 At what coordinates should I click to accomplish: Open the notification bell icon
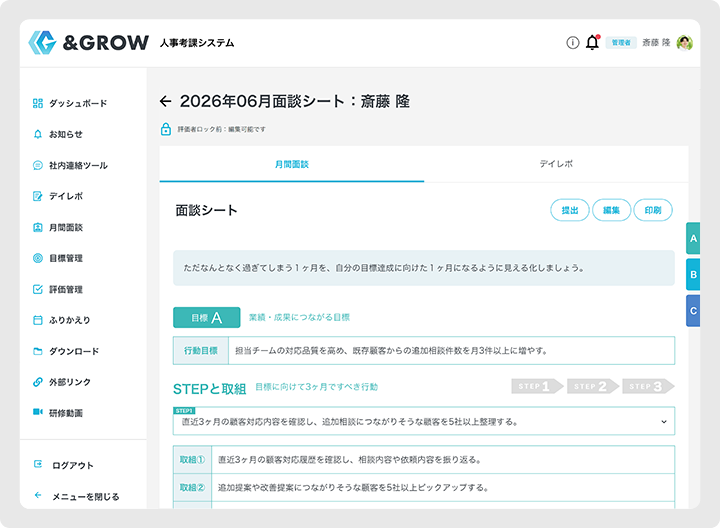[592, 43]
